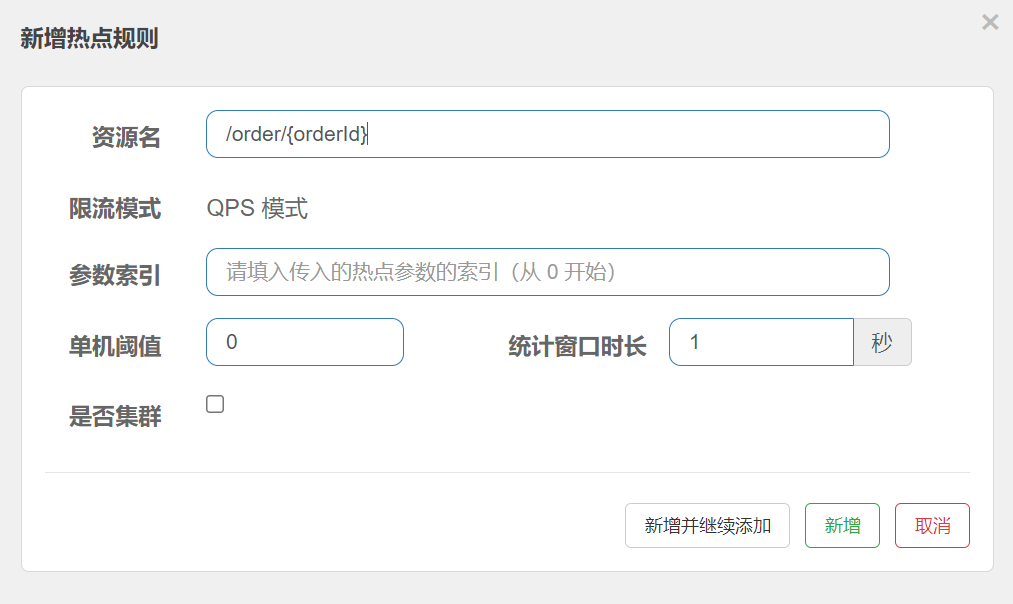Click the 新增热点规则 dialog title

(89, 39)
